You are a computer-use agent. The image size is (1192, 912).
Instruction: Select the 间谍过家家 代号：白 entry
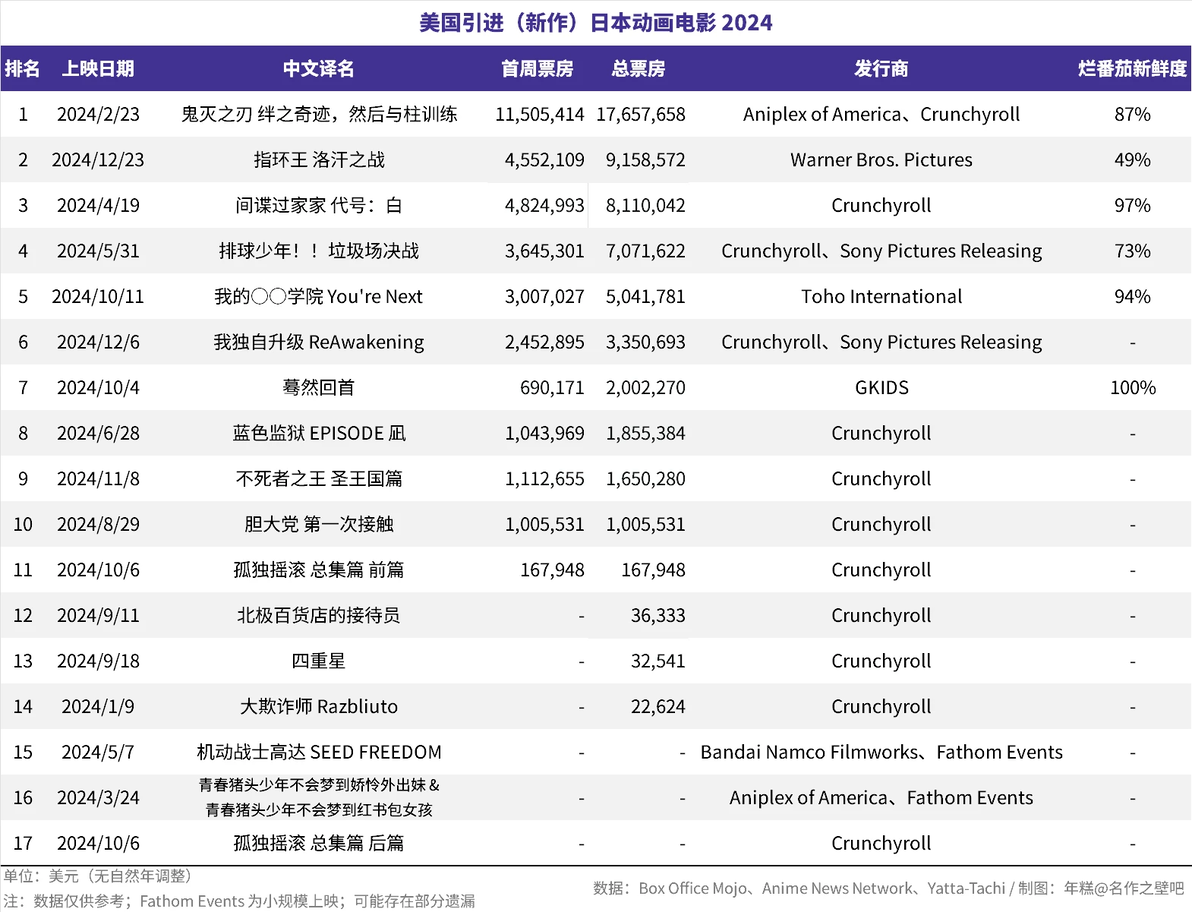coord(319,205)
